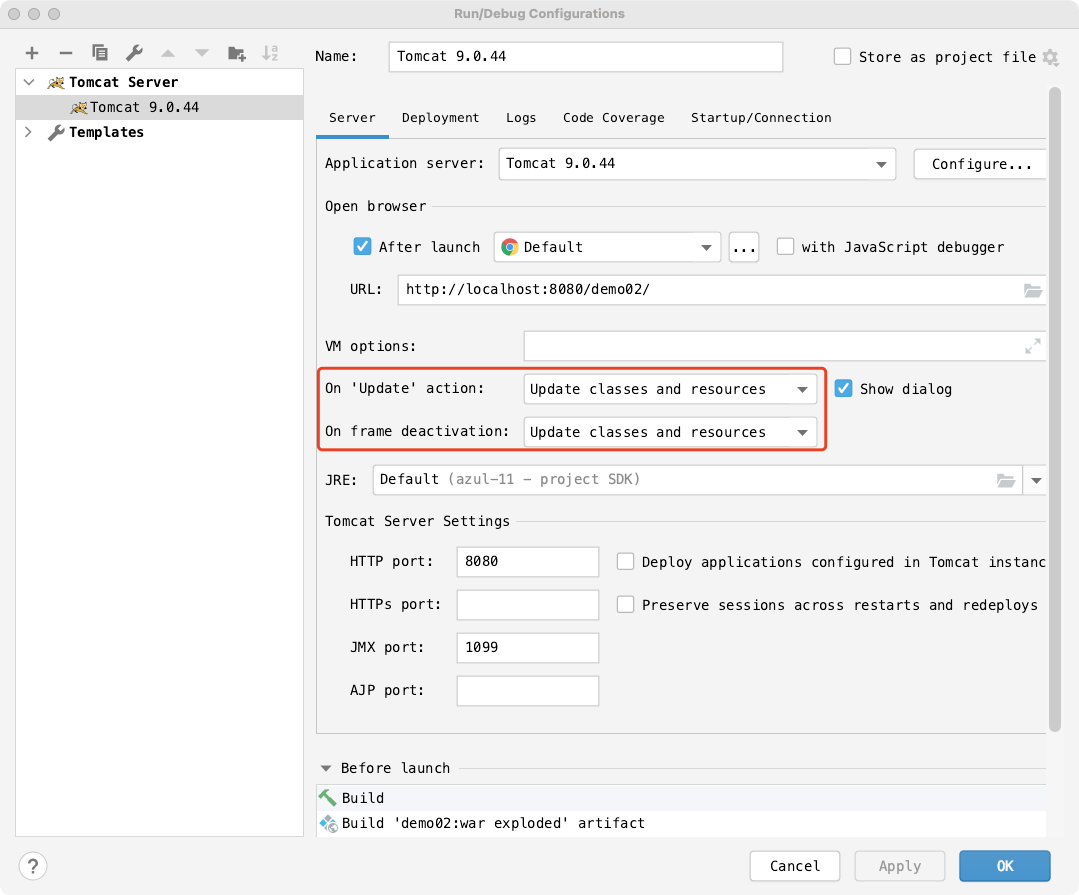Enable with JavaScript debugger checkbox
The image size is (1079, 895).
(x=785, y=246)
